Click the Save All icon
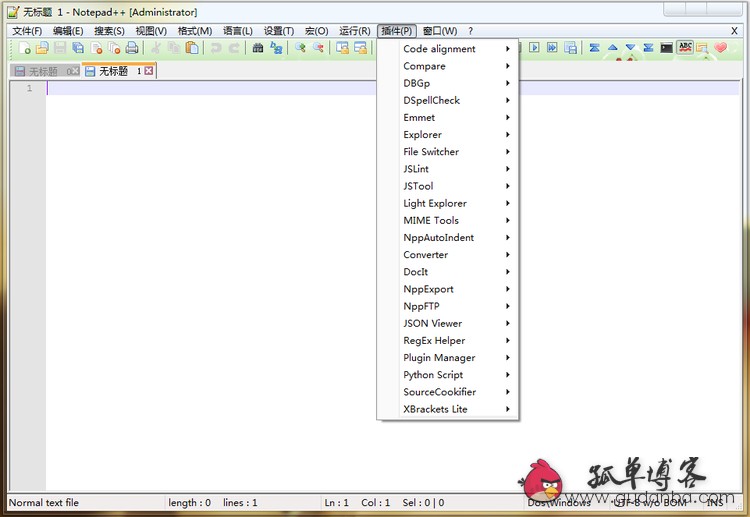The image size is (750, 517). coord(78,48)
